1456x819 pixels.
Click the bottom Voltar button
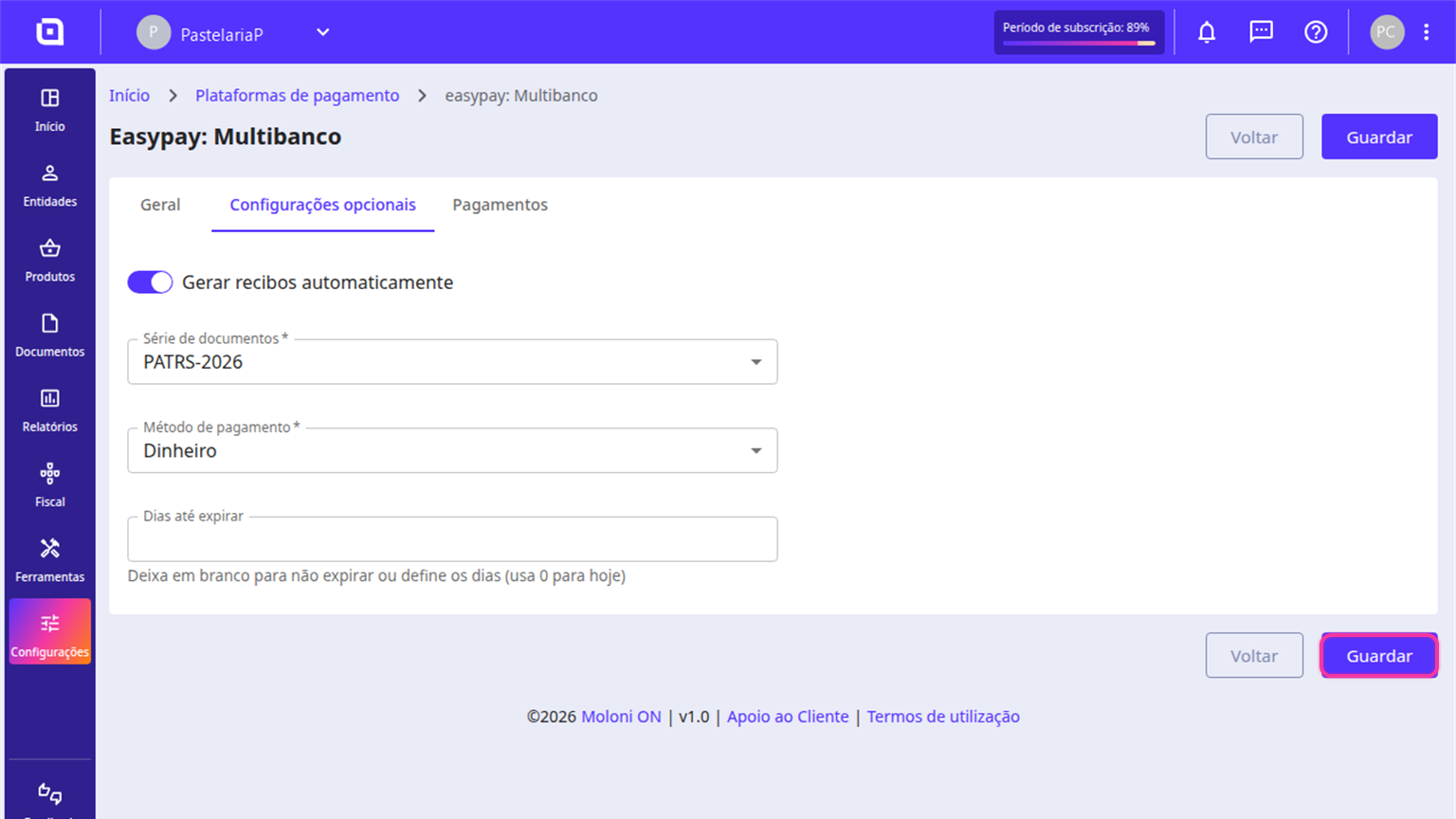click(1254, 656)
